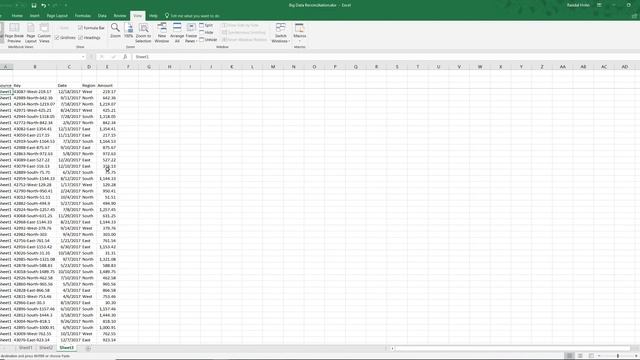Click the Split window command
The image size is (640, 360).
coord(206,25)
